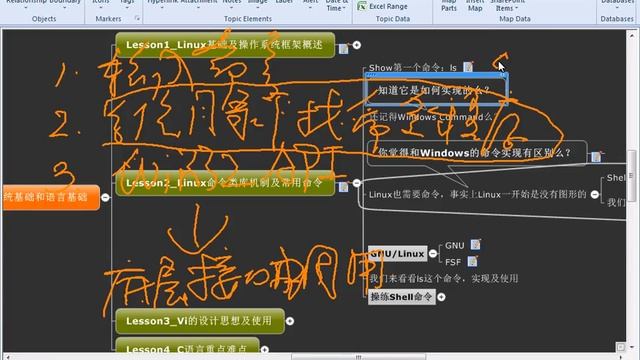640x360 pixels.
Task: Click horizontal scrollbar right arrow
Action: click(x=621, y=357)
